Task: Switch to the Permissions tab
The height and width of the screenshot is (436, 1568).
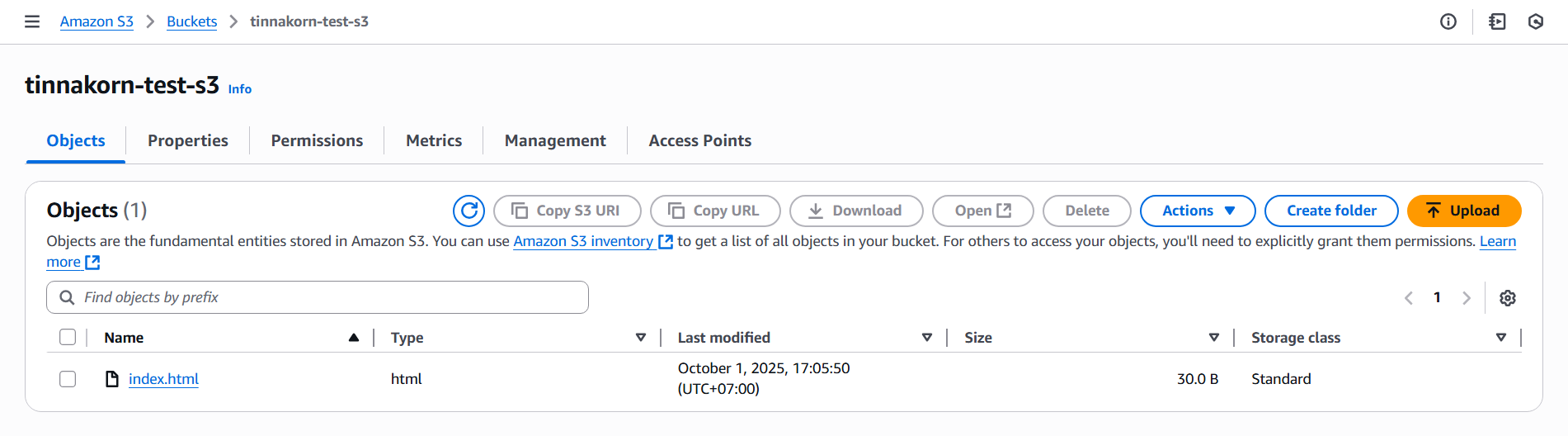Action: (x=317, y=140)
